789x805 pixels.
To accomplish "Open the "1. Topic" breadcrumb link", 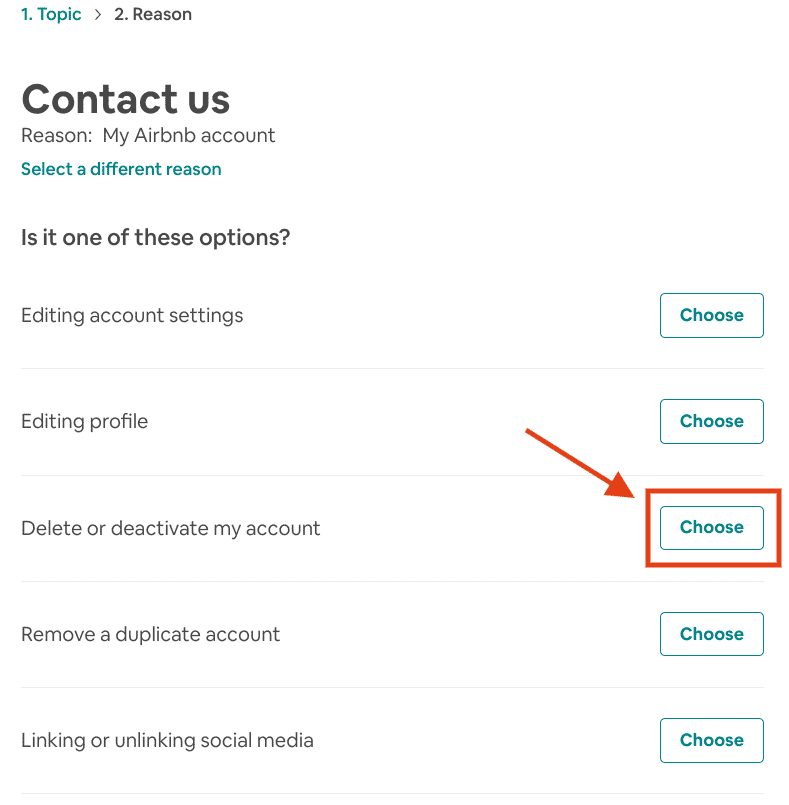I will [50, 14].
